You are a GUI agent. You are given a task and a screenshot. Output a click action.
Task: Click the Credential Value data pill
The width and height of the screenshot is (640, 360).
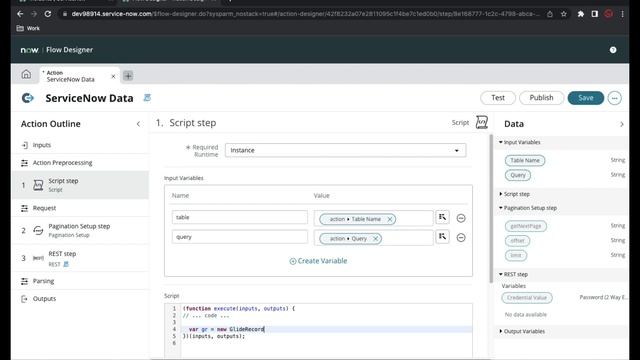tap(527, 298)
